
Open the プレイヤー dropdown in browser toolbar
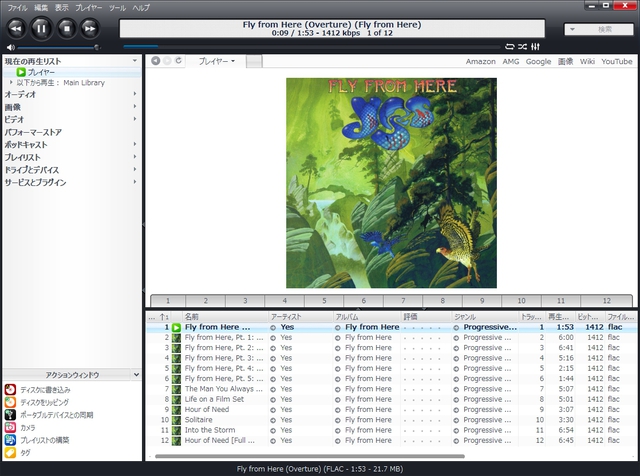[x=217, y=61]
